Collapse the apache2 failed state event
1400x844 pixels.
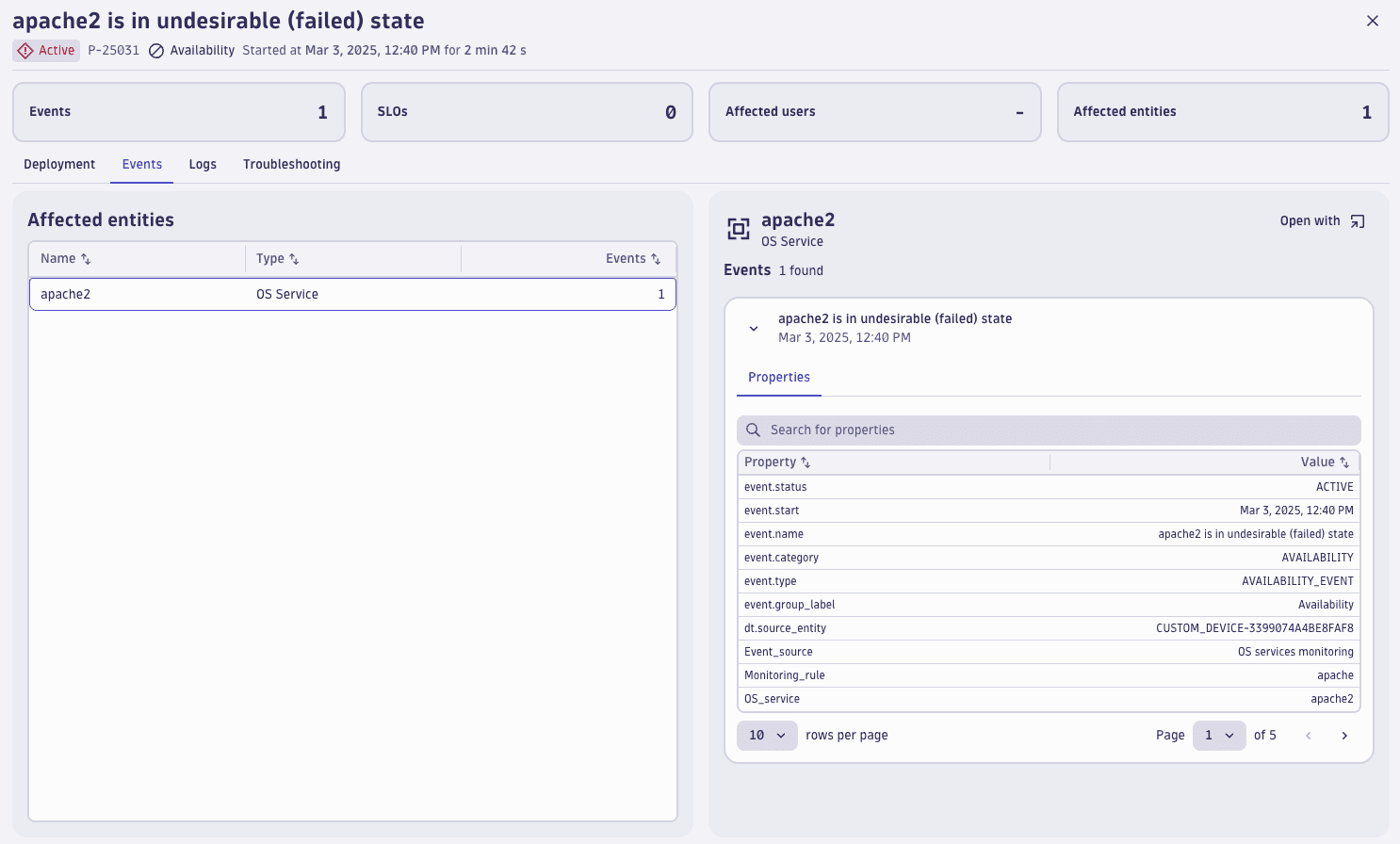pos(754,329)
